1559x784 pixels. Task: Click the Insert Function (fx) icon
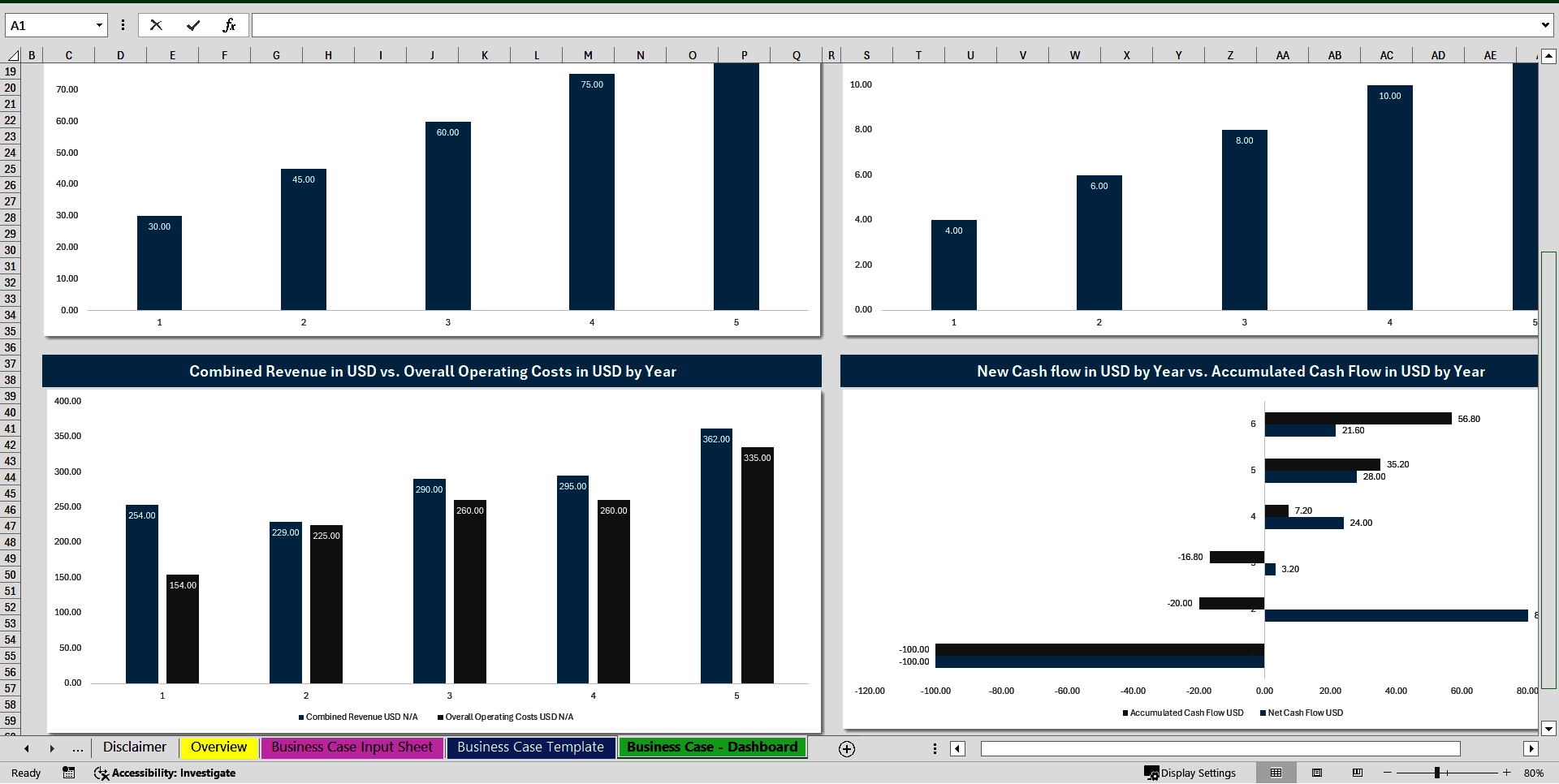pos(230,24)
